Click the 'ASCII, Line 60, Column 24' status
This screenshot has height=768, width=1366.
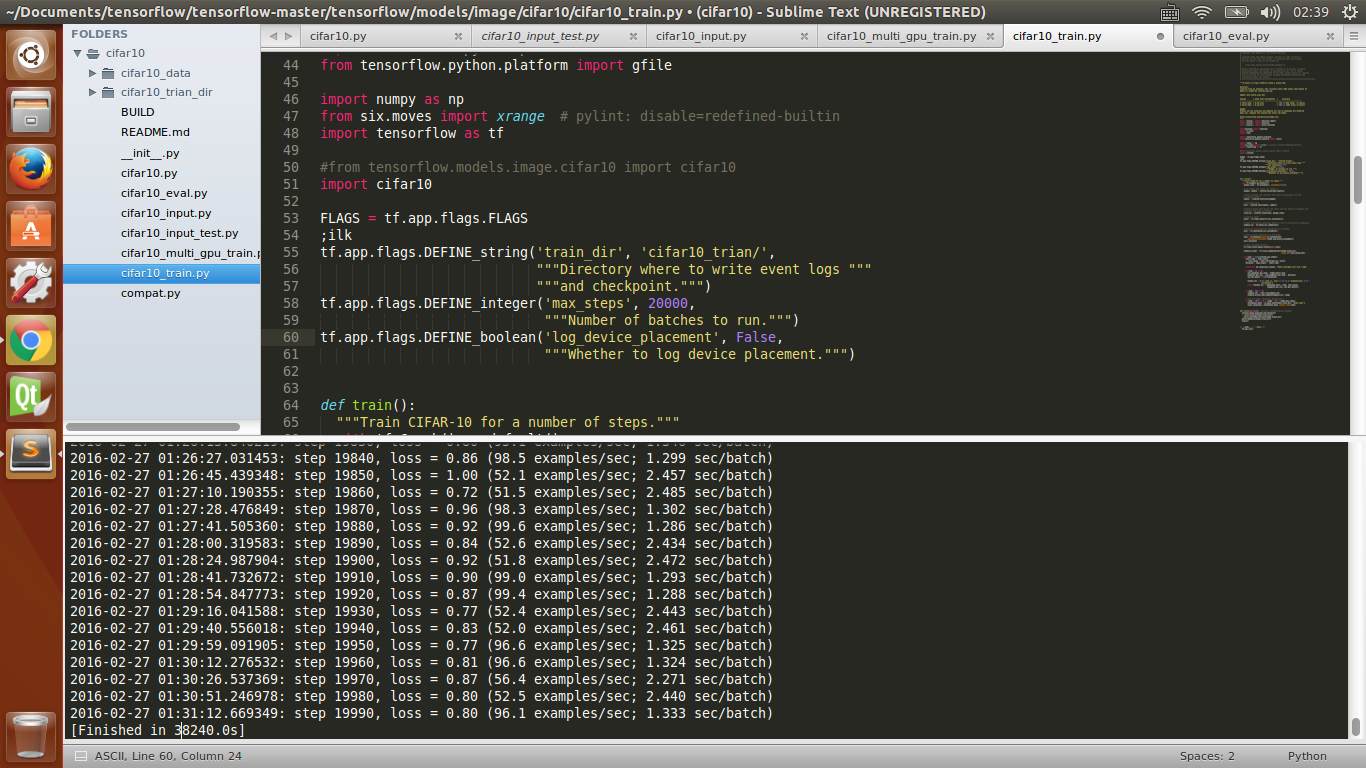point(168,756)
